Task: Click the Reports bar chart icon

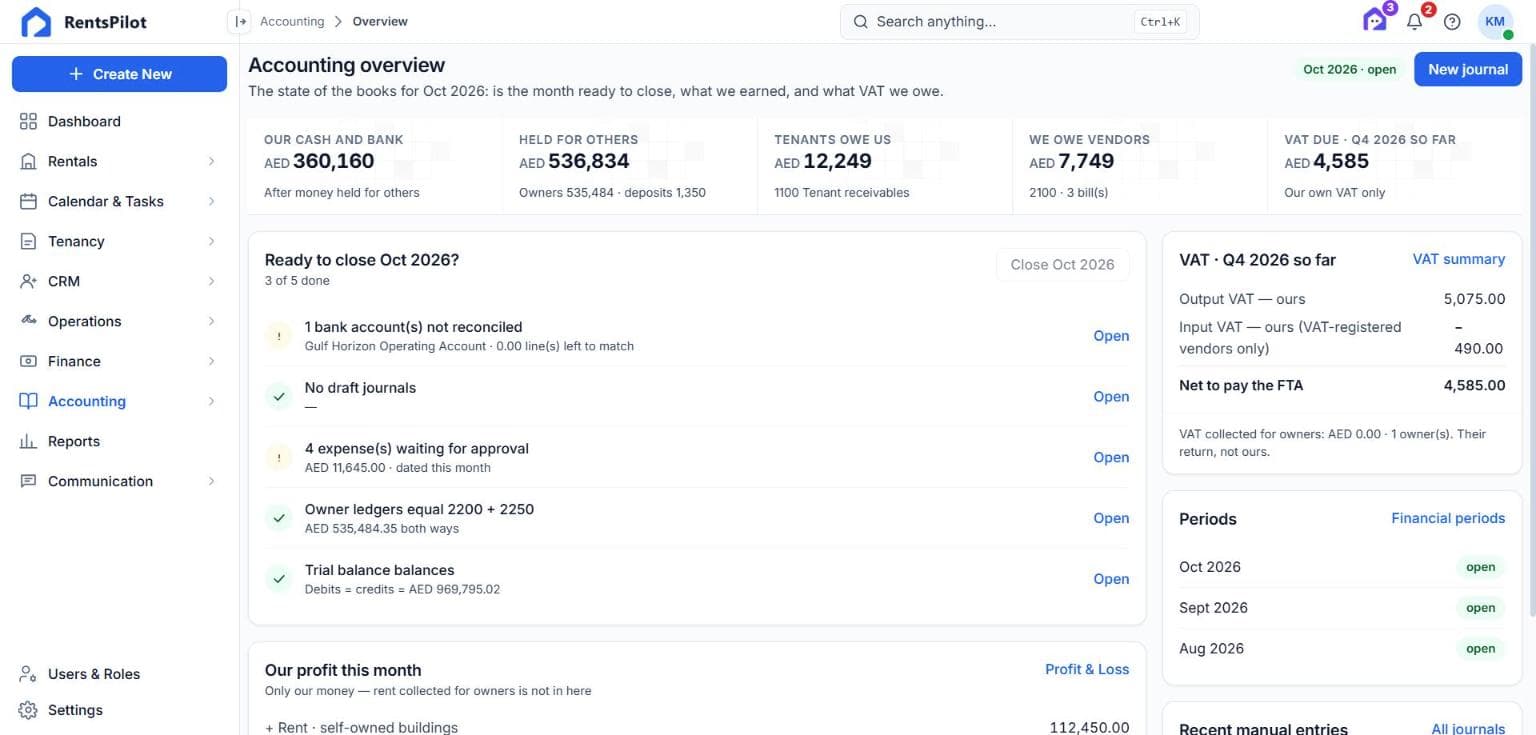Action: [28, 441]
